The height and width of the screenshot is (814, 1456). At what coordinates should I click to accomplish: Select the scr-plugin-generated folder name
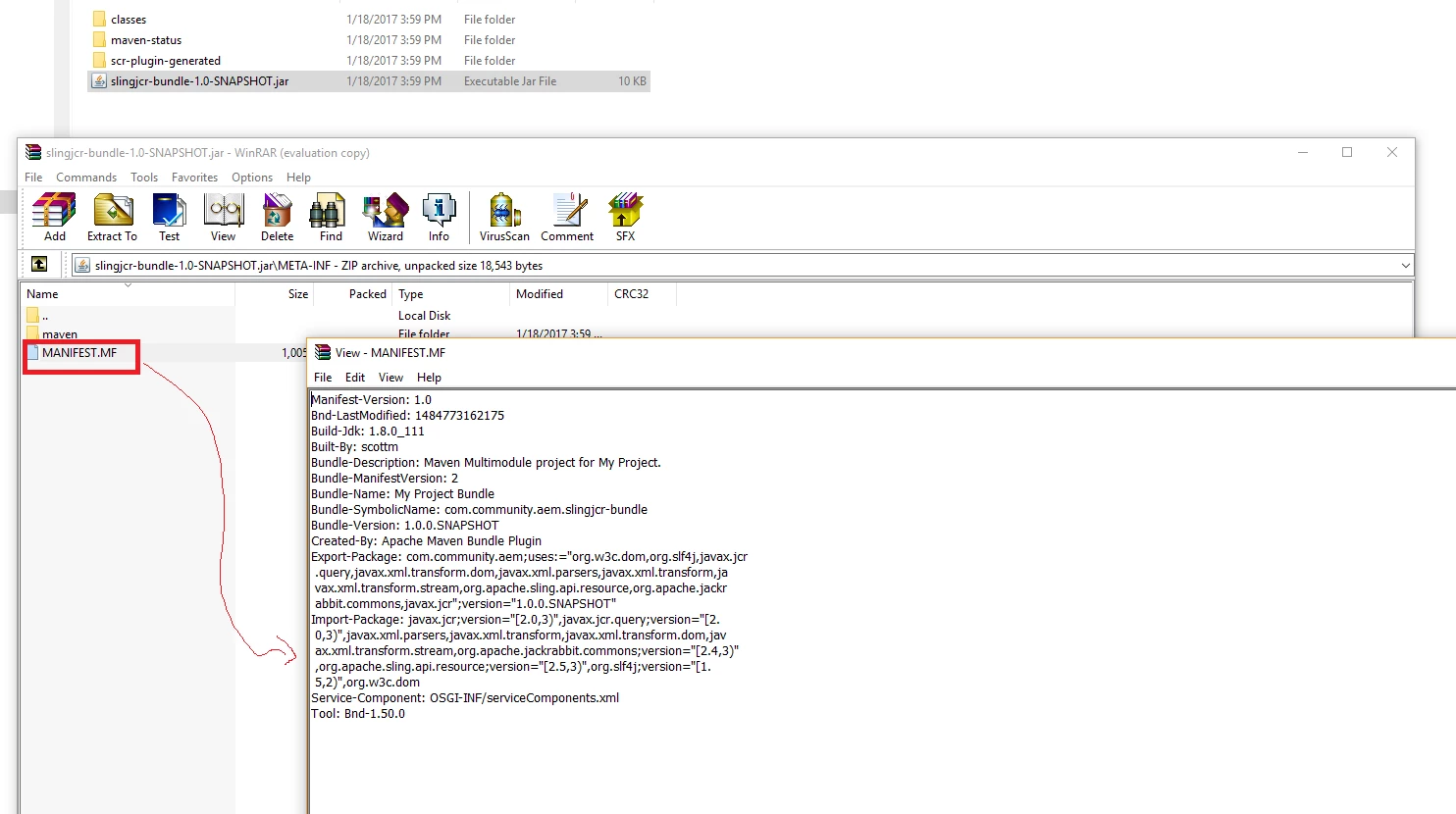166,61
